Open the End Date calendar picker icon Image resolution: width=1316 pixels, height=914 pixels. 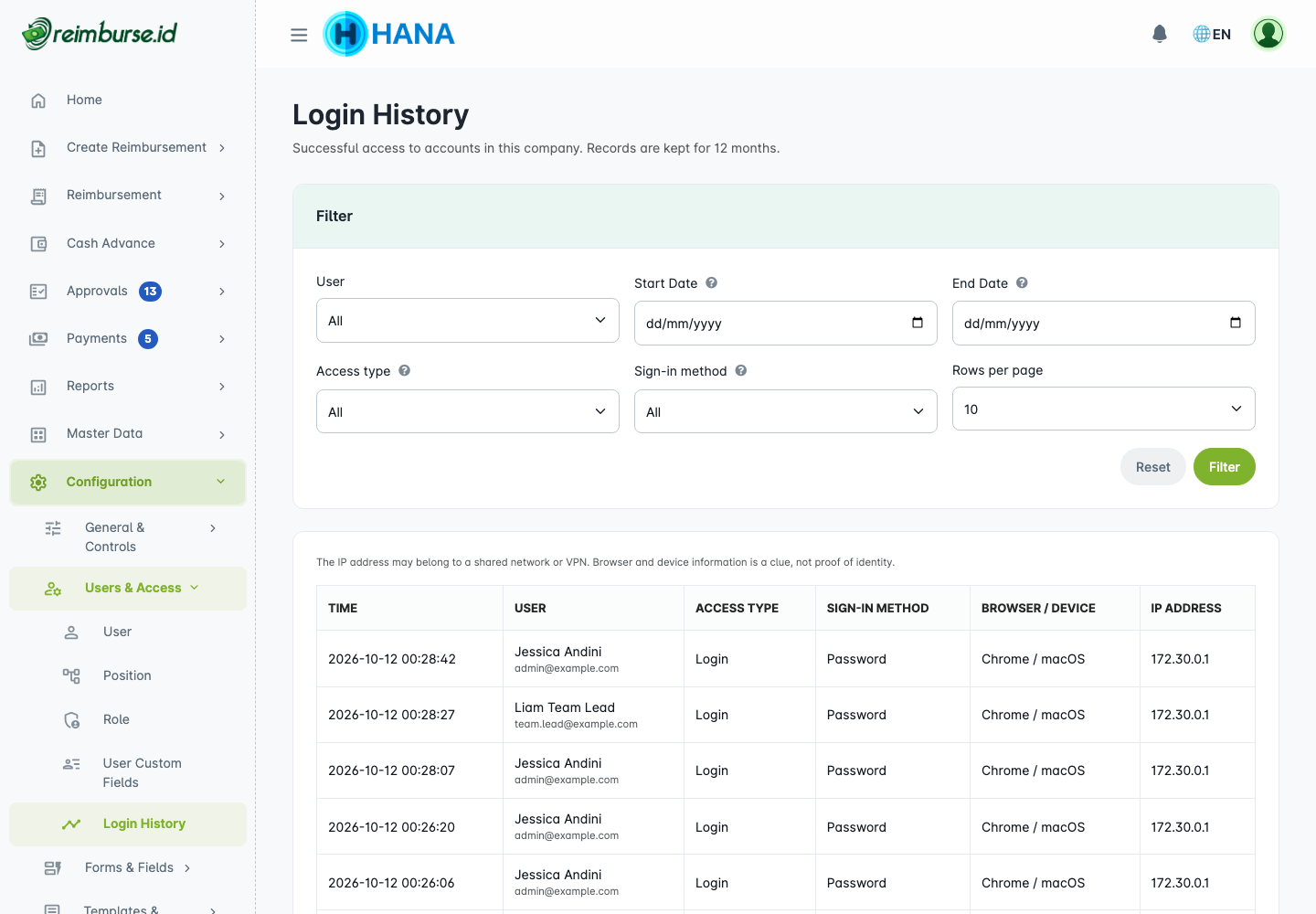point(1236,323)
